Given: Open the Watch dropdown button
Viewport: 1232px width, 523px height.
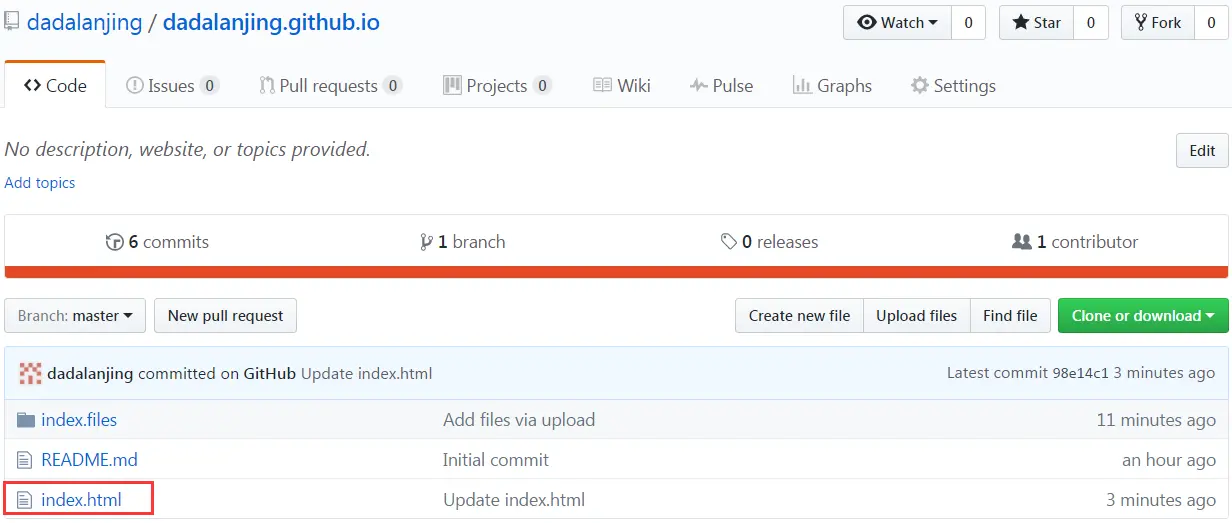Looking at the screenshot, I should [897, 23].
